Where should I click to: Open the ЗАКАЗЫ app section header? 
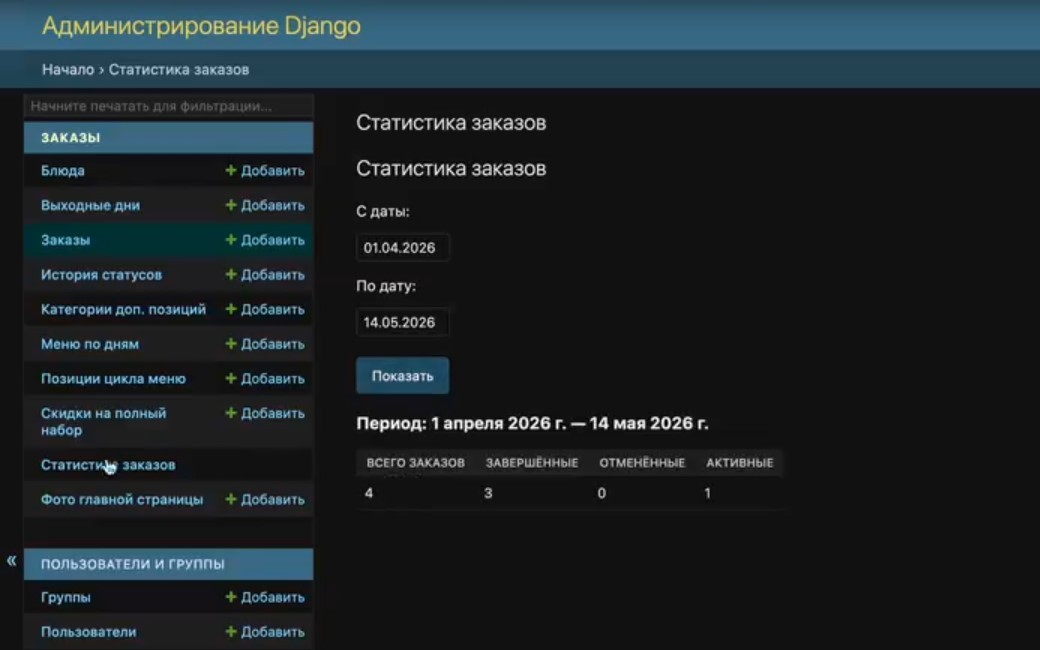tap(70, 138)
